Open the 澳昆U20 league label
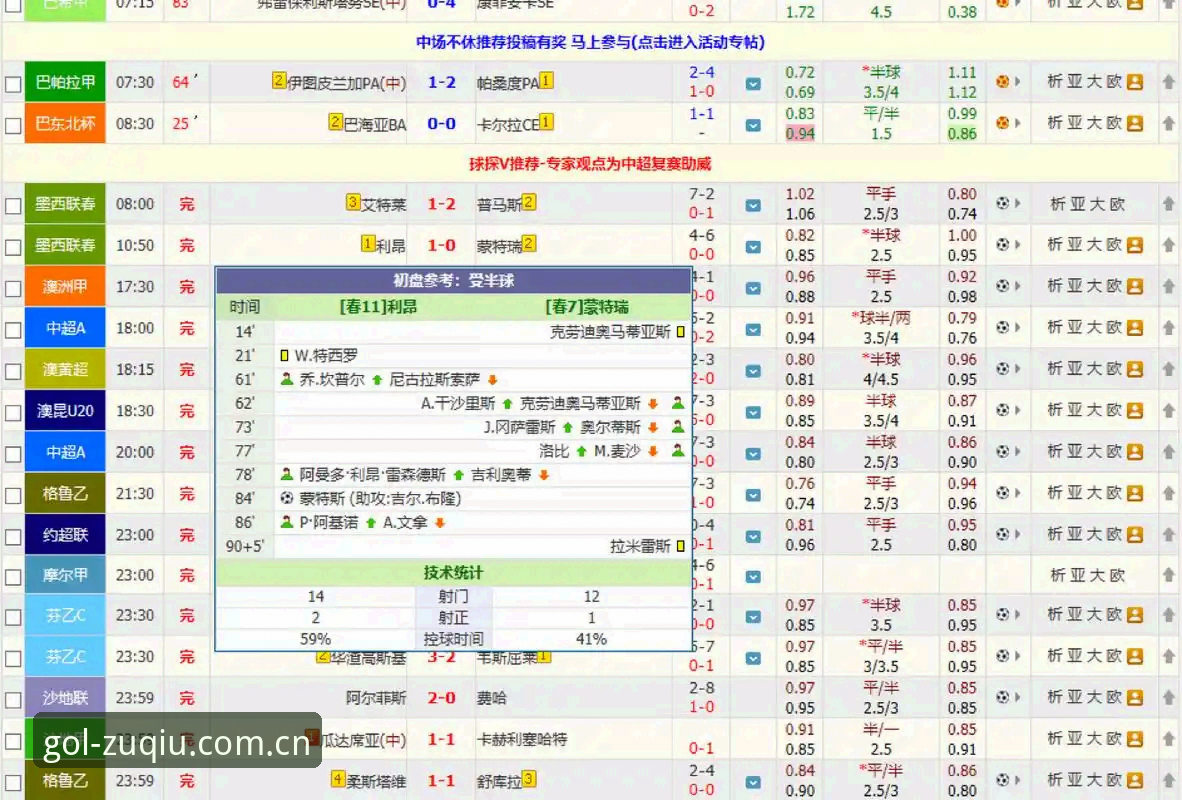This screenshot has width=1182, height=800. [65, 410]
